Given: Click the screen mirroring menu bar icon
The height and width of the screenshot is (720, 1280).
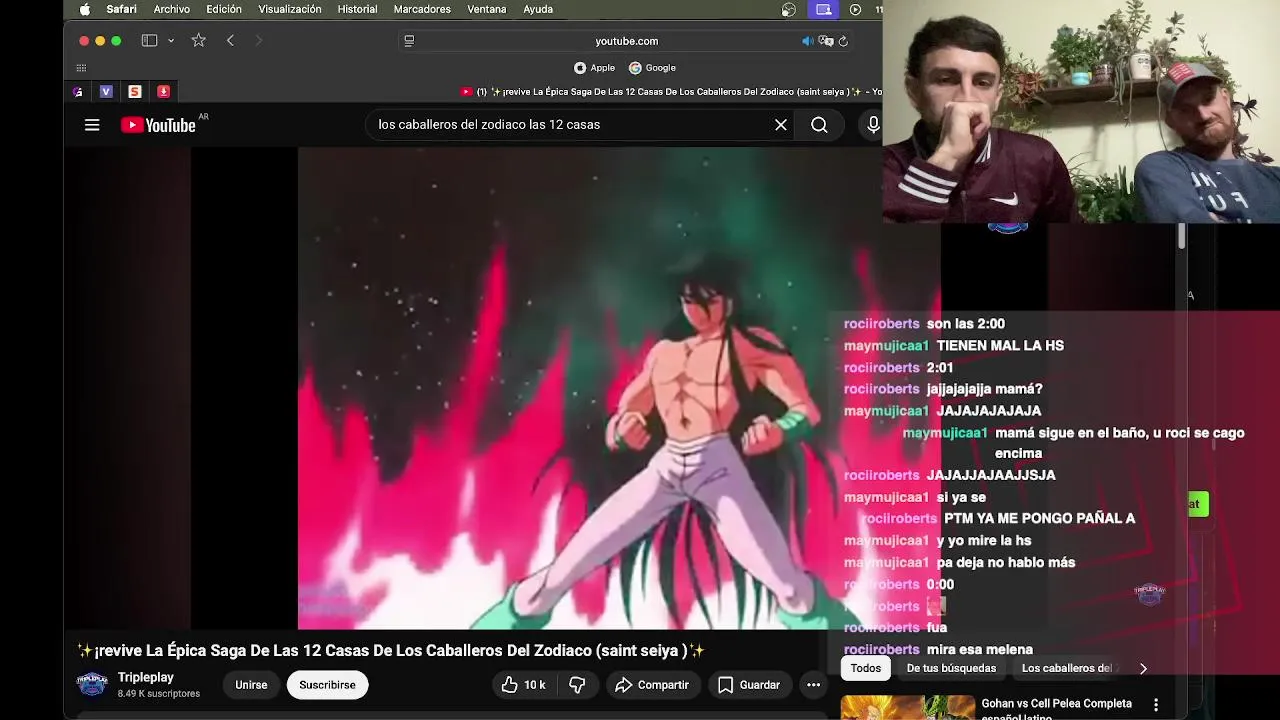Looking at the screenshot, I should click(823, 9).
